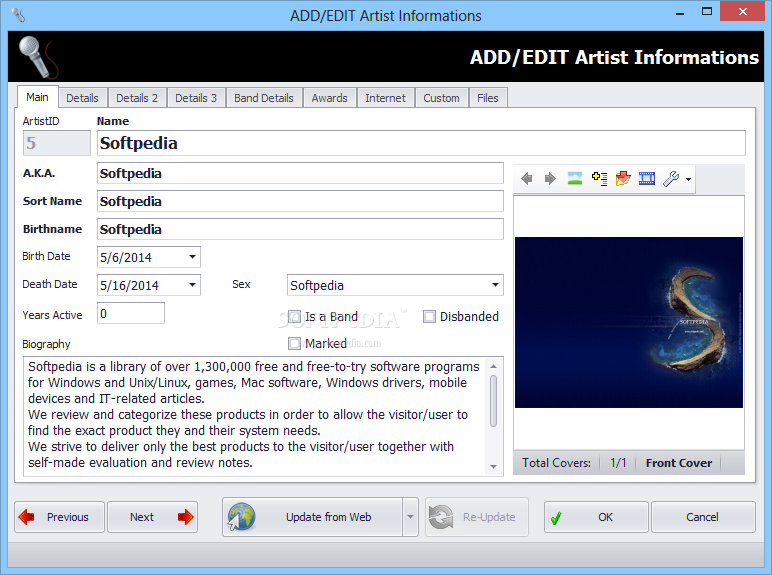Viewport: 772px width, 575px height.
Task: Click the landscape picture icon in cover toolbar
Action: [x=575, y=178]
